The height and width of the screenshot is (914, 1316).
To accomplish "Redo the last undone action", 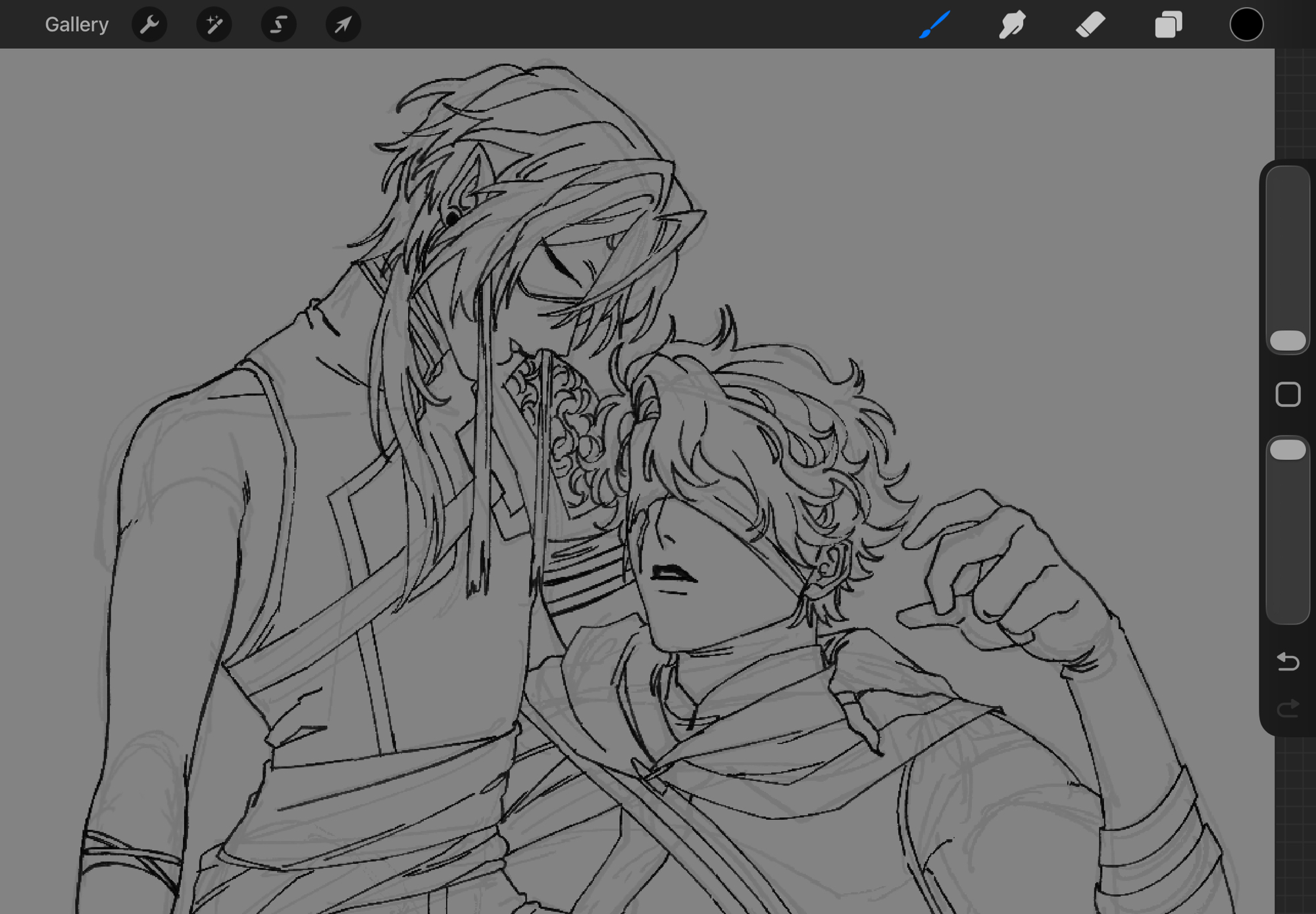I will (1288, 708).
